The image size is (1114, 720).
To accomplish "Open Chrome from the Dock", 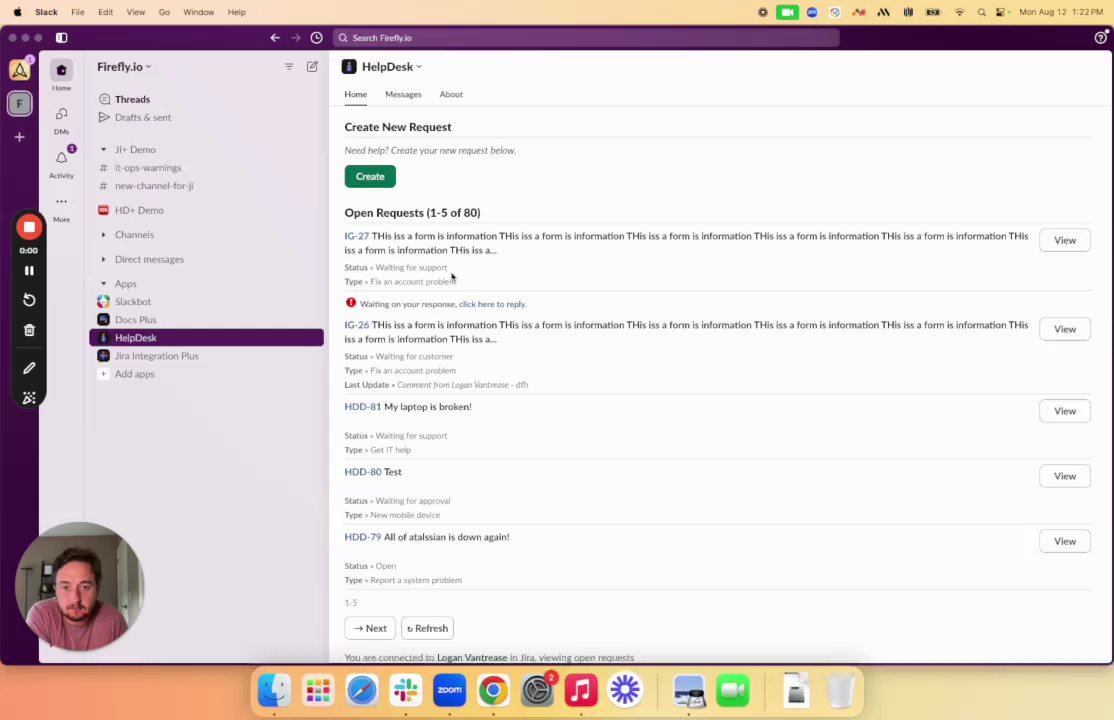I will (493, 690).
